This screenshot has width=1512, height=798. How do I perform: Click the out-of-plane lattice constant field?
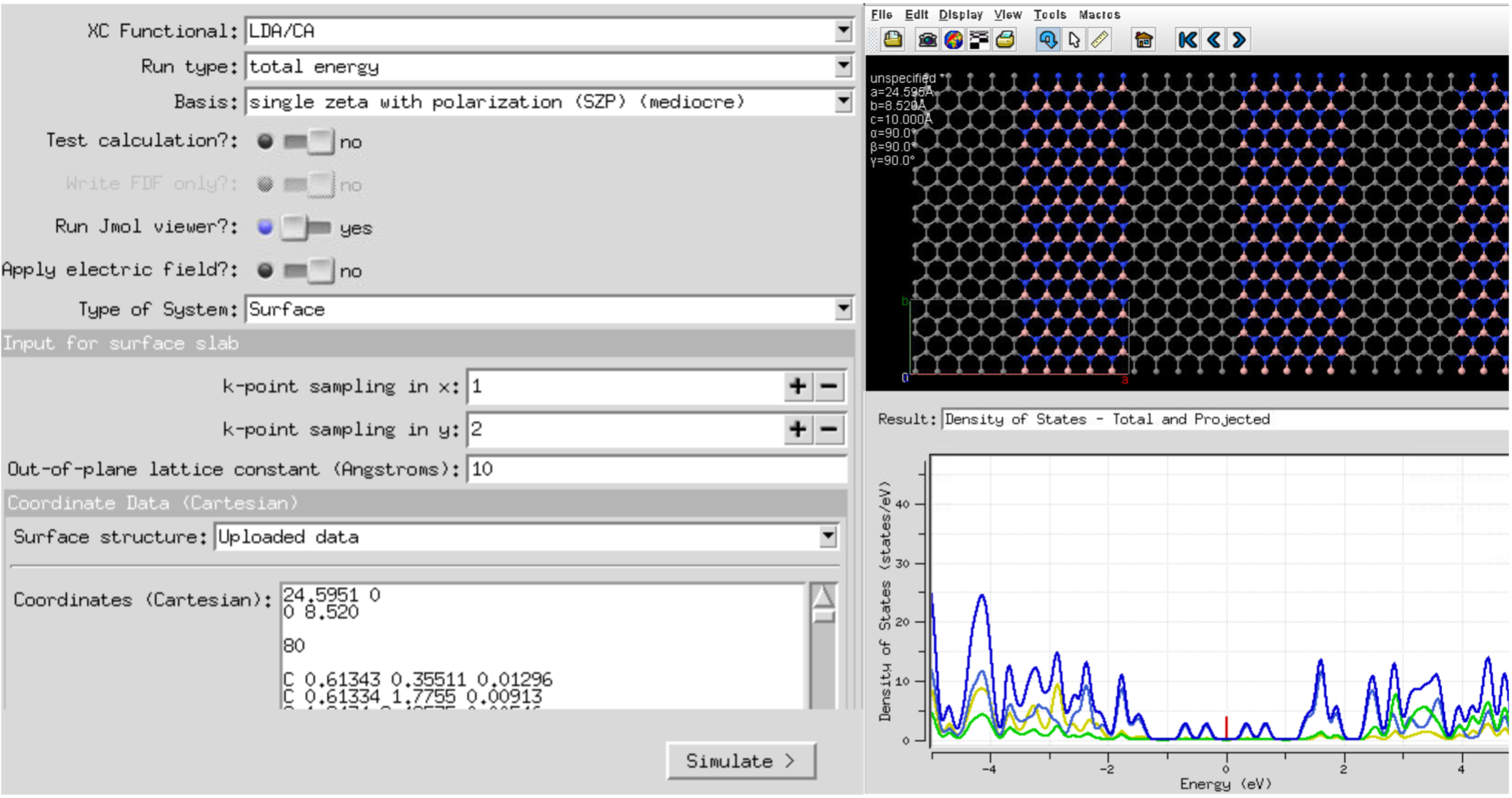[657, 469]
